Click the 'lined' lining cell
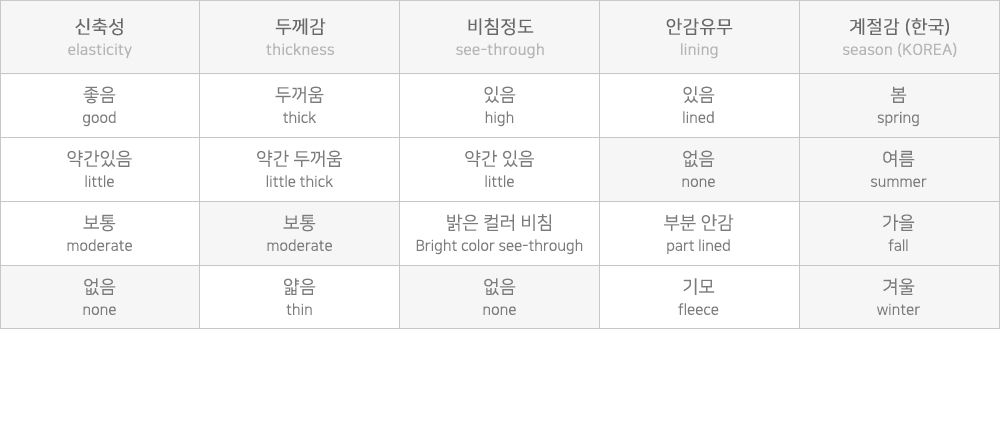Image resolution: width=1000 pixels, height=429 pixels. click(699, 105)
